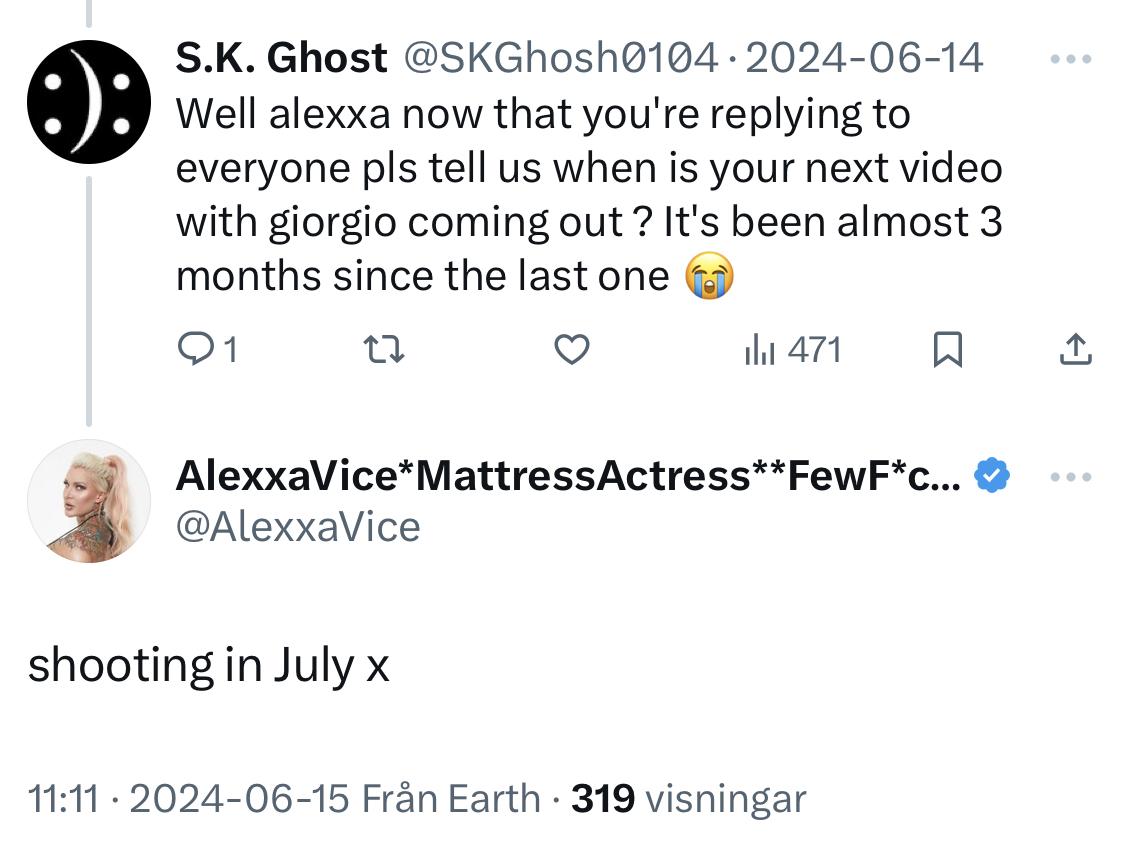Click the AlexxaVice display name

point(568,477)
